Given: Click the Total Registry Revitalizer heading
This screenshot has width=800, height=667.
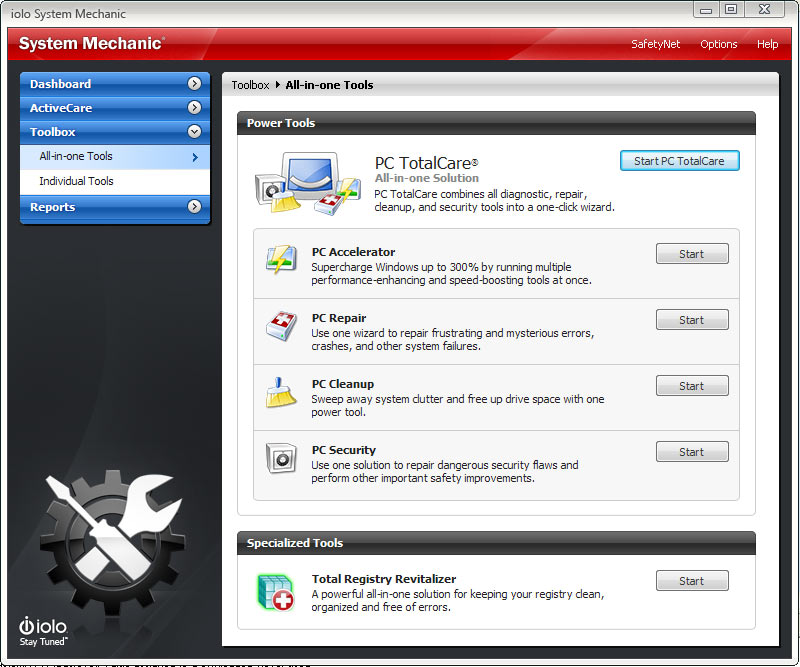Looking at the screenshot, I should click(384, 579).
